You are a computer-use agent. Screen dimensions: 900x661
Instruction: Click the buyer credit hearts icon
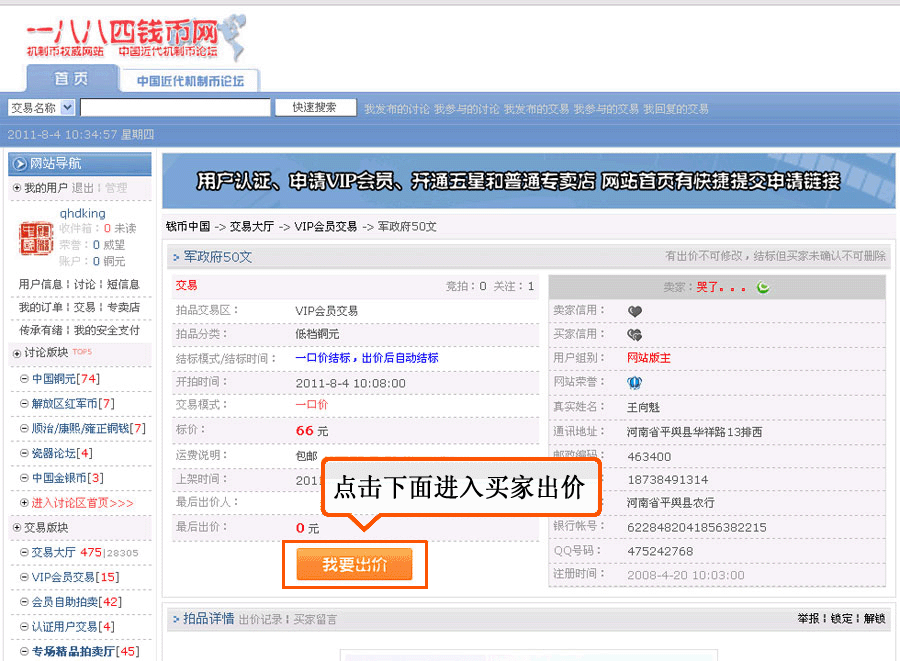tap(635, 335)
